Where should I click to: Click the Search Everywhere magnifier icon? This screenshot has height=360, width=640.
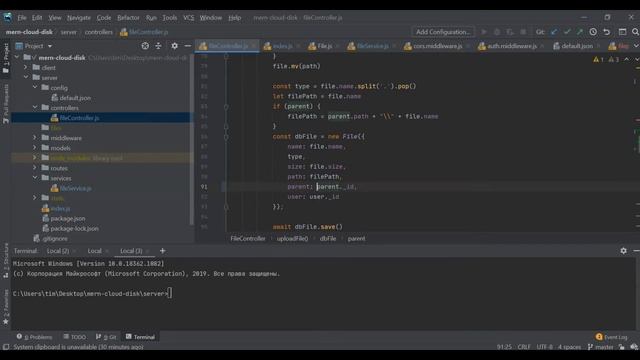(x=635, y=32)
